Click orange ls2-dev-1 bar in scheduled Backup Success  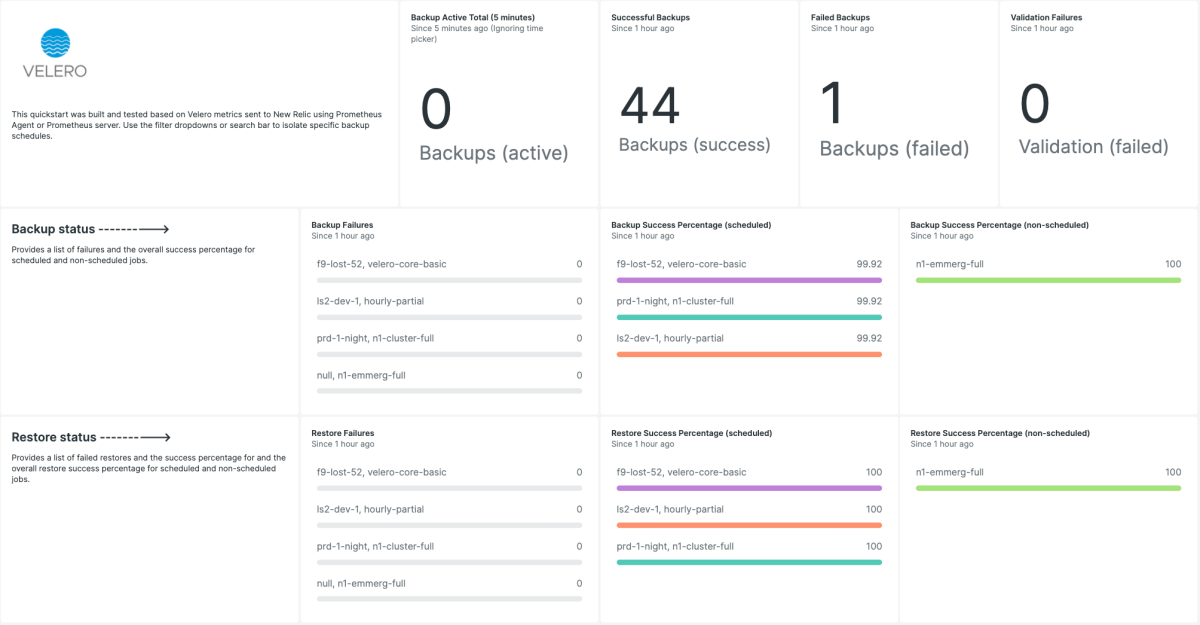click(749, 354)
